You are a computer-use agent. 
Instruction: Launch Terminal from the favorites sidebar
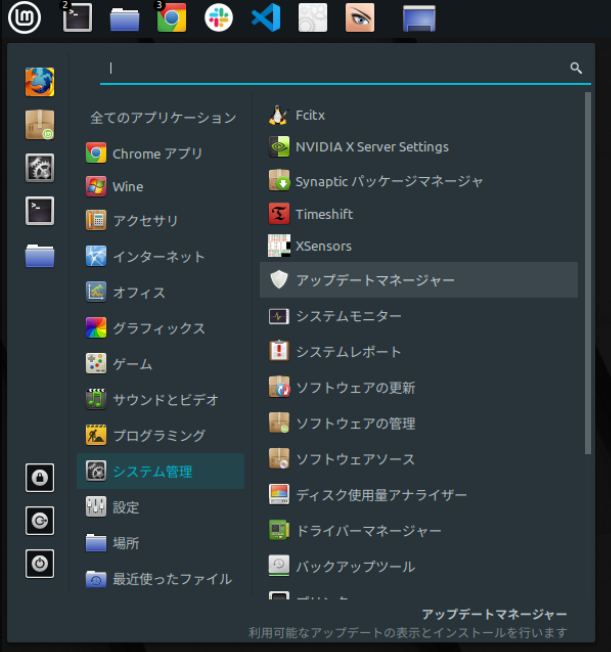pos(40,210)
